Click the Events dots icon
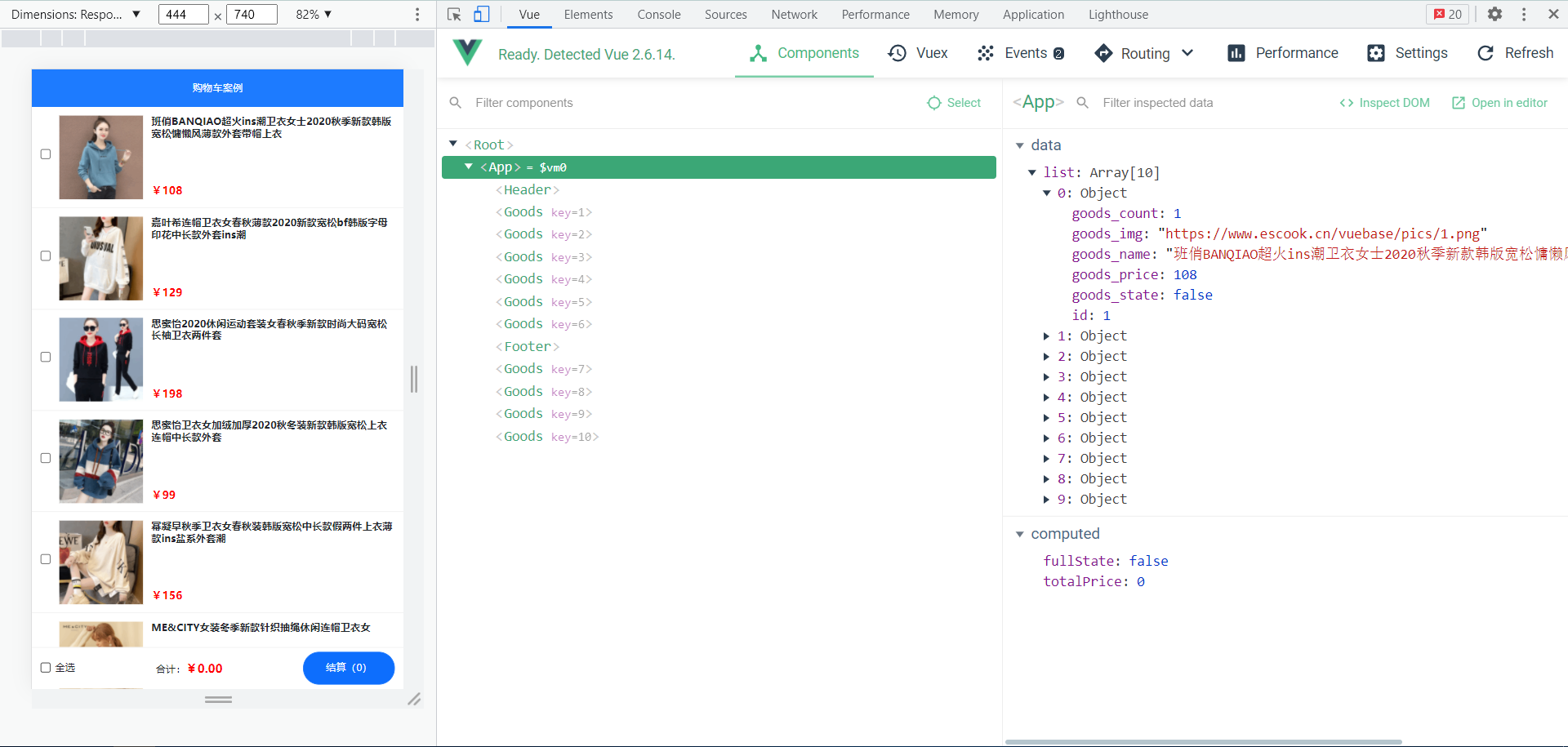Screen dimensions: 1568x747 986,53
